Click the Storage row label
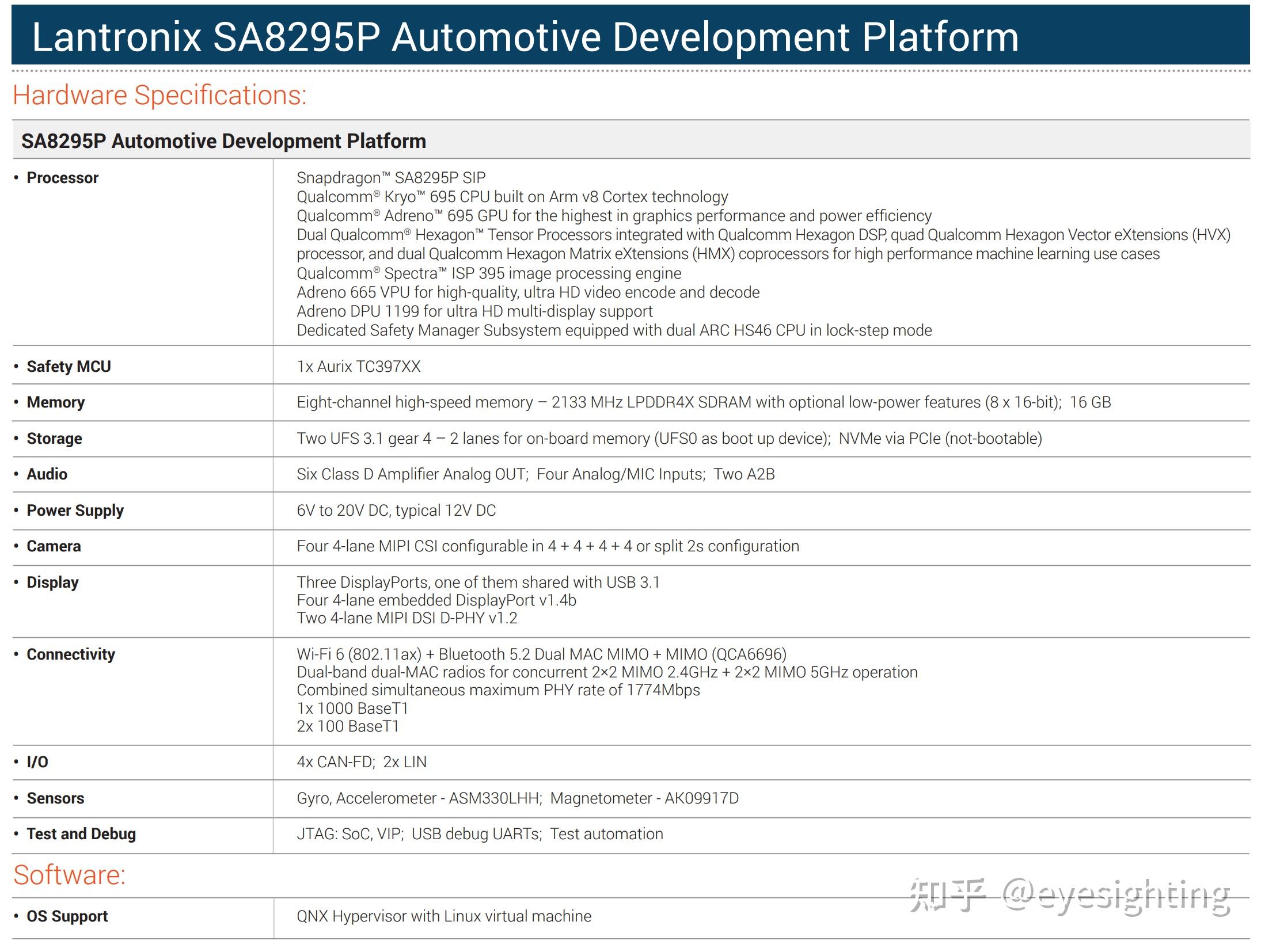Image resolution: width=1261 pixels, height=952 pixels. (x=54, y=439)
